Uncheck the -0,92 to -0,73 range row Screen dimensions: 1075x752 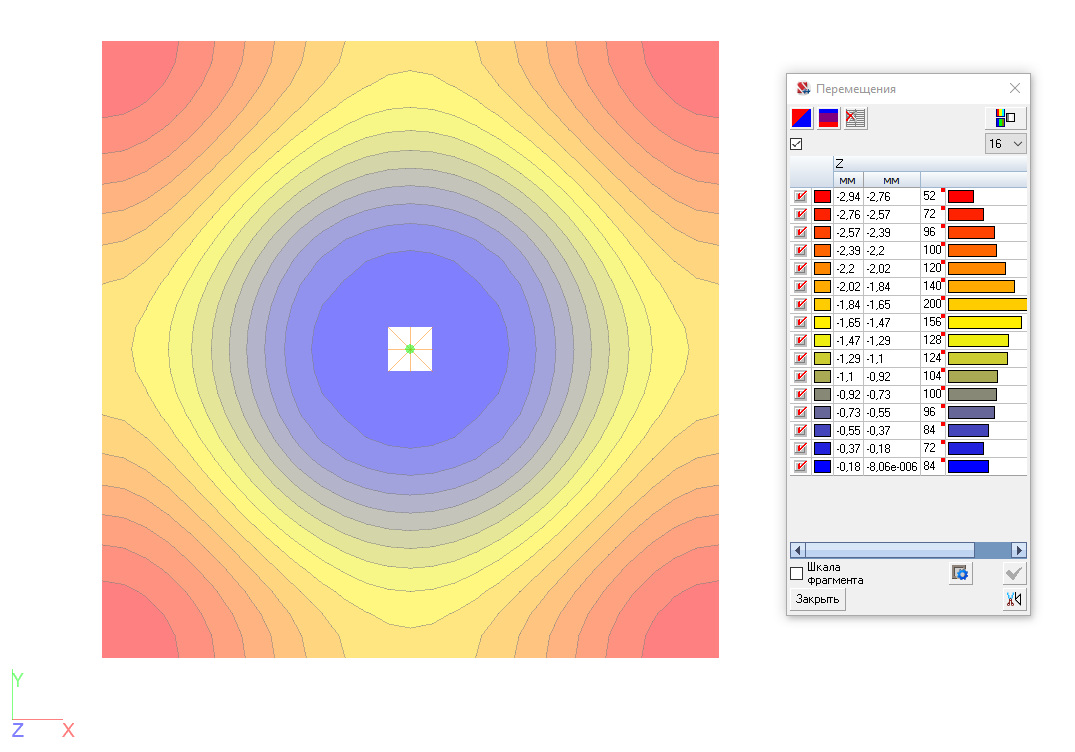coord(800,394)
